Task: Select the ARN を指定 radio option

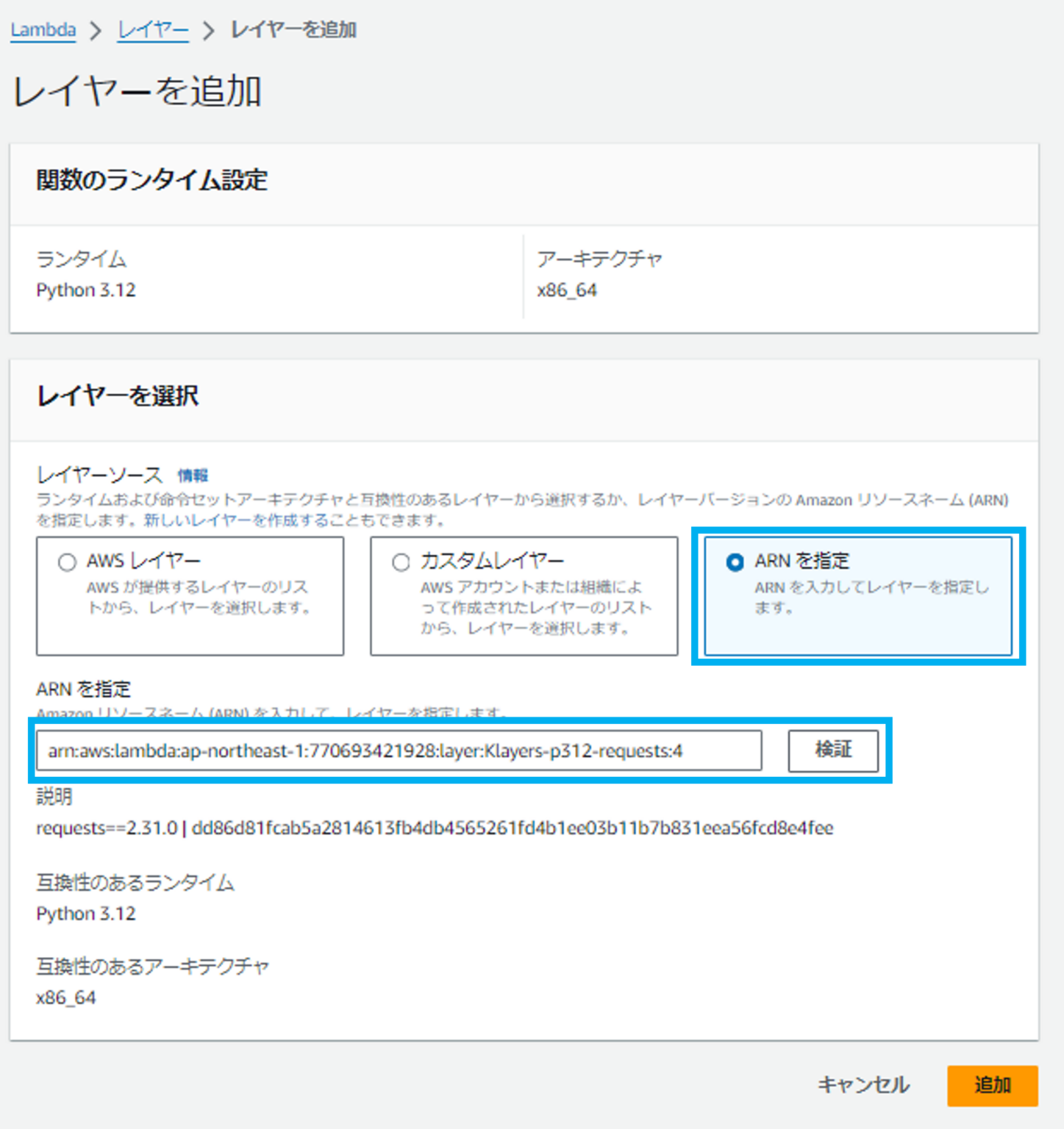Action: point(734,562)
